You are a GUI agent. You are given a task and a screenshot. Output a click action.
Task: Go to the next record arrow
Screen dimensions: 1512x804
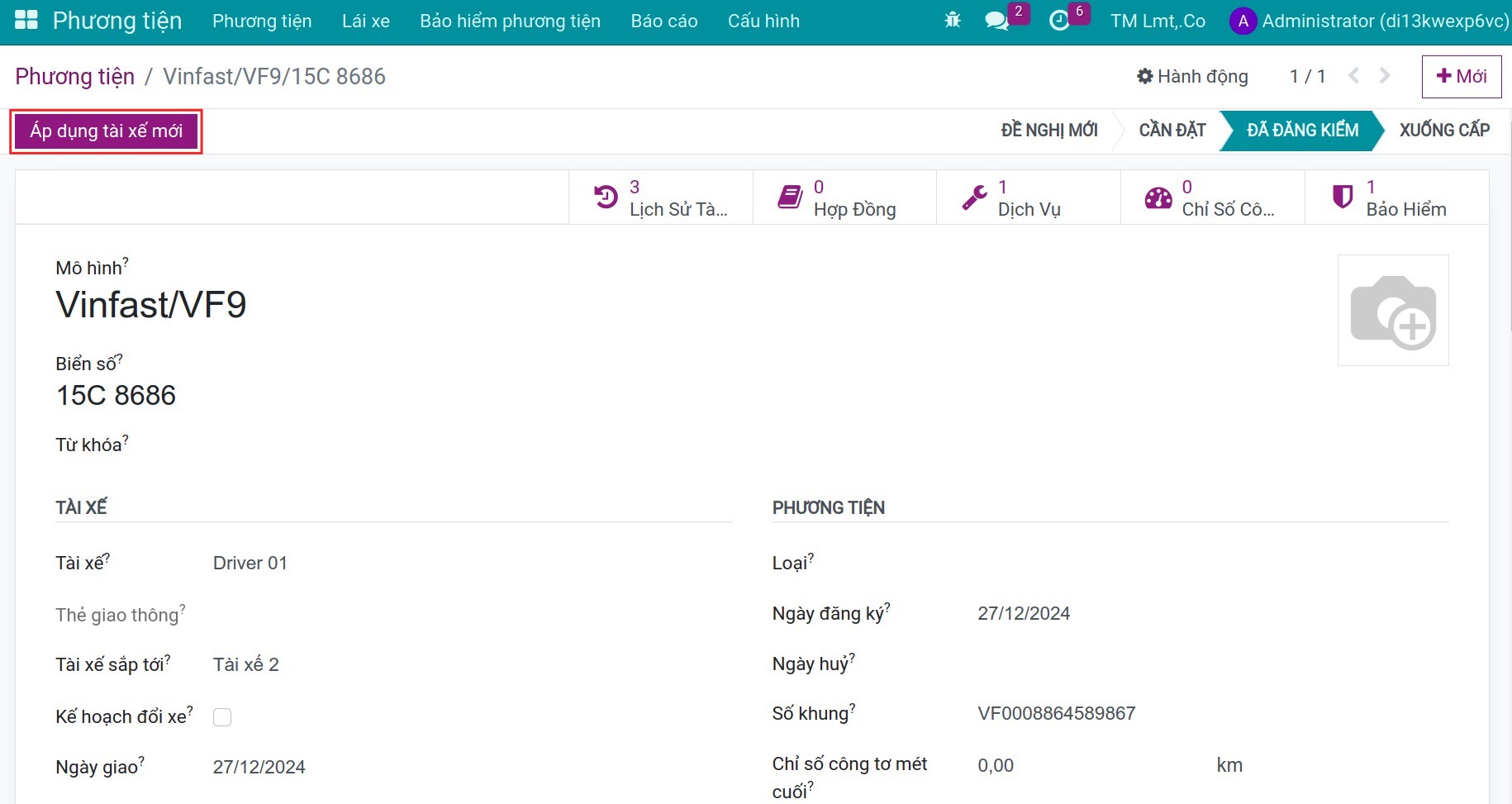point(1385,76)
